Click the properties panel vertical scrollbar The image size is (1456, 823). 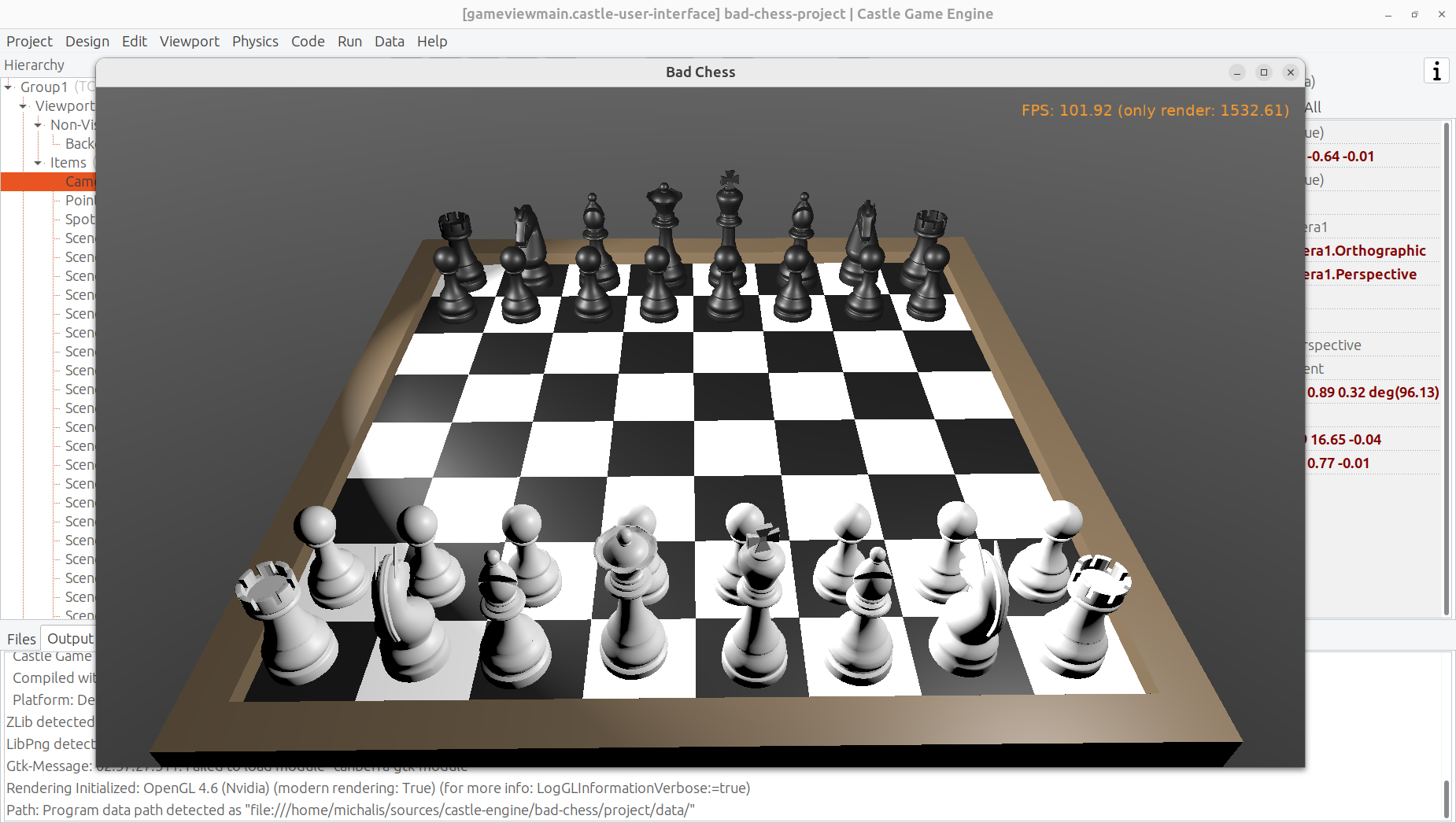click(1447, 368)
